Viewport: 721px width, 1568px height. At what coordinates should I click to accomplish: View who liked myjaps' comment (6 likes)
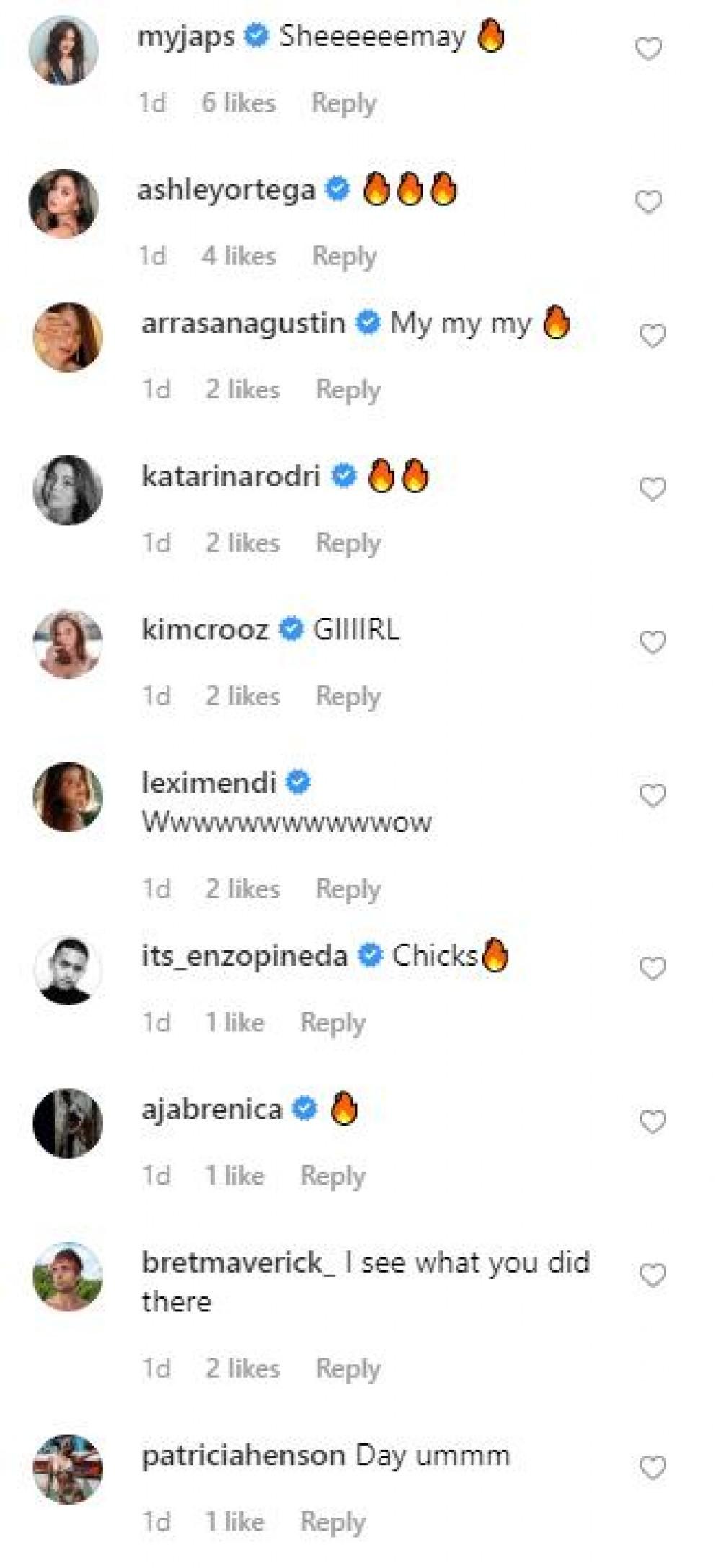239,103
